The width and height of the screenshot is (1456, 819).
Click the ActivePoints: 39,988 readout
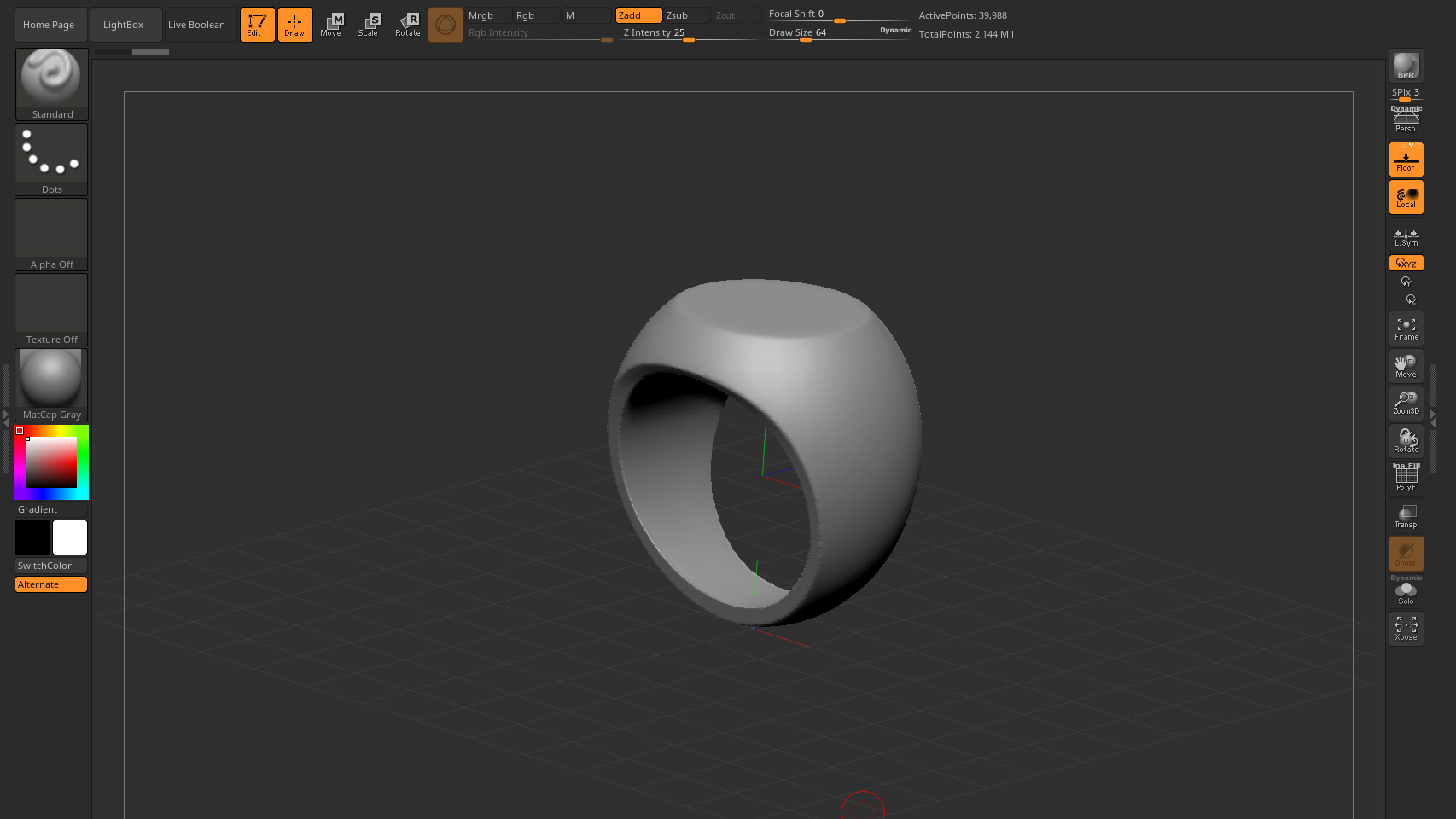[x=963, y=15]
